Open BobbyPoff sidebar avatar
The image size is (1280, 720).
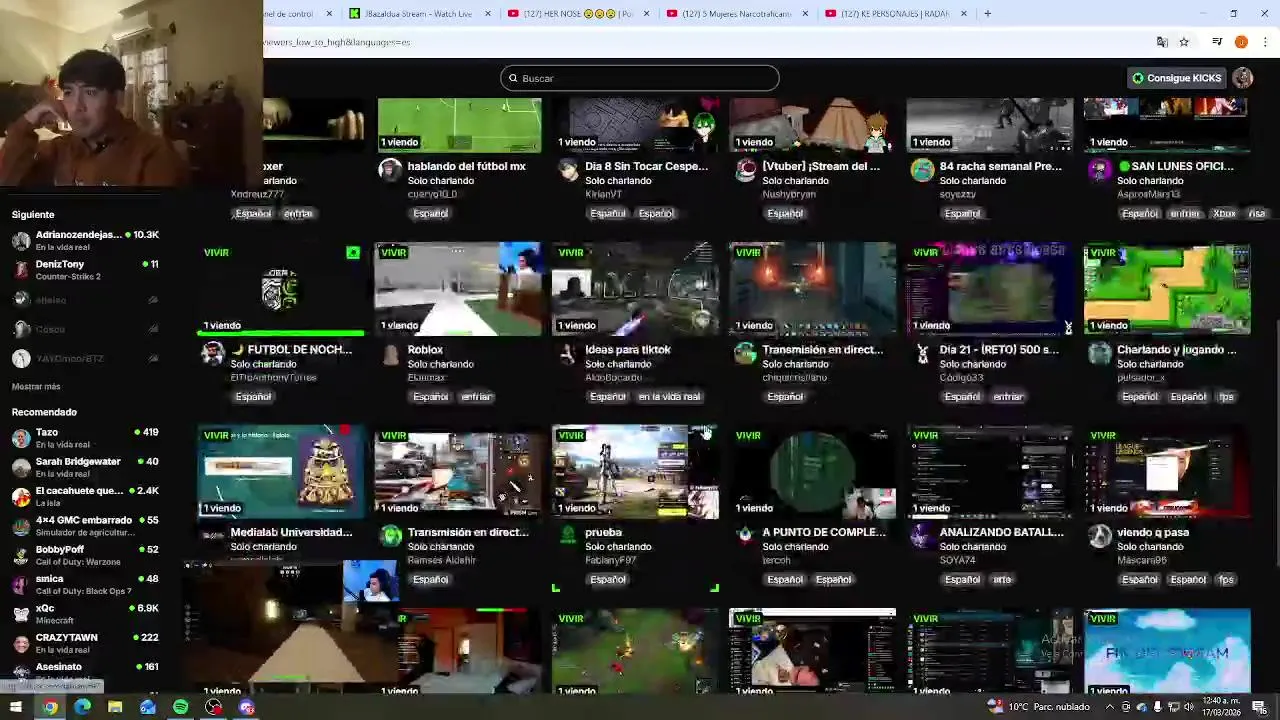21,556
